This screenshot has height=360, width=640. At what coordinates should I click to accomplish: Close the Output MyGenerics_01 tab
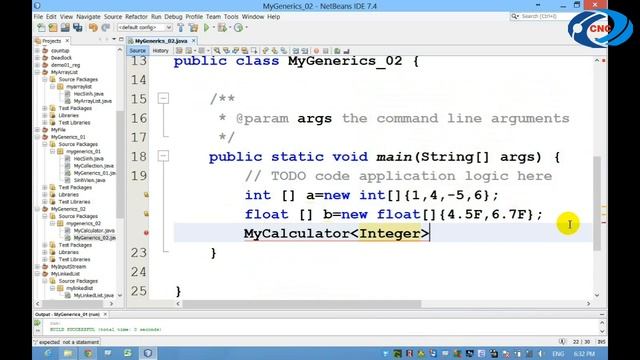coord(105,314)
